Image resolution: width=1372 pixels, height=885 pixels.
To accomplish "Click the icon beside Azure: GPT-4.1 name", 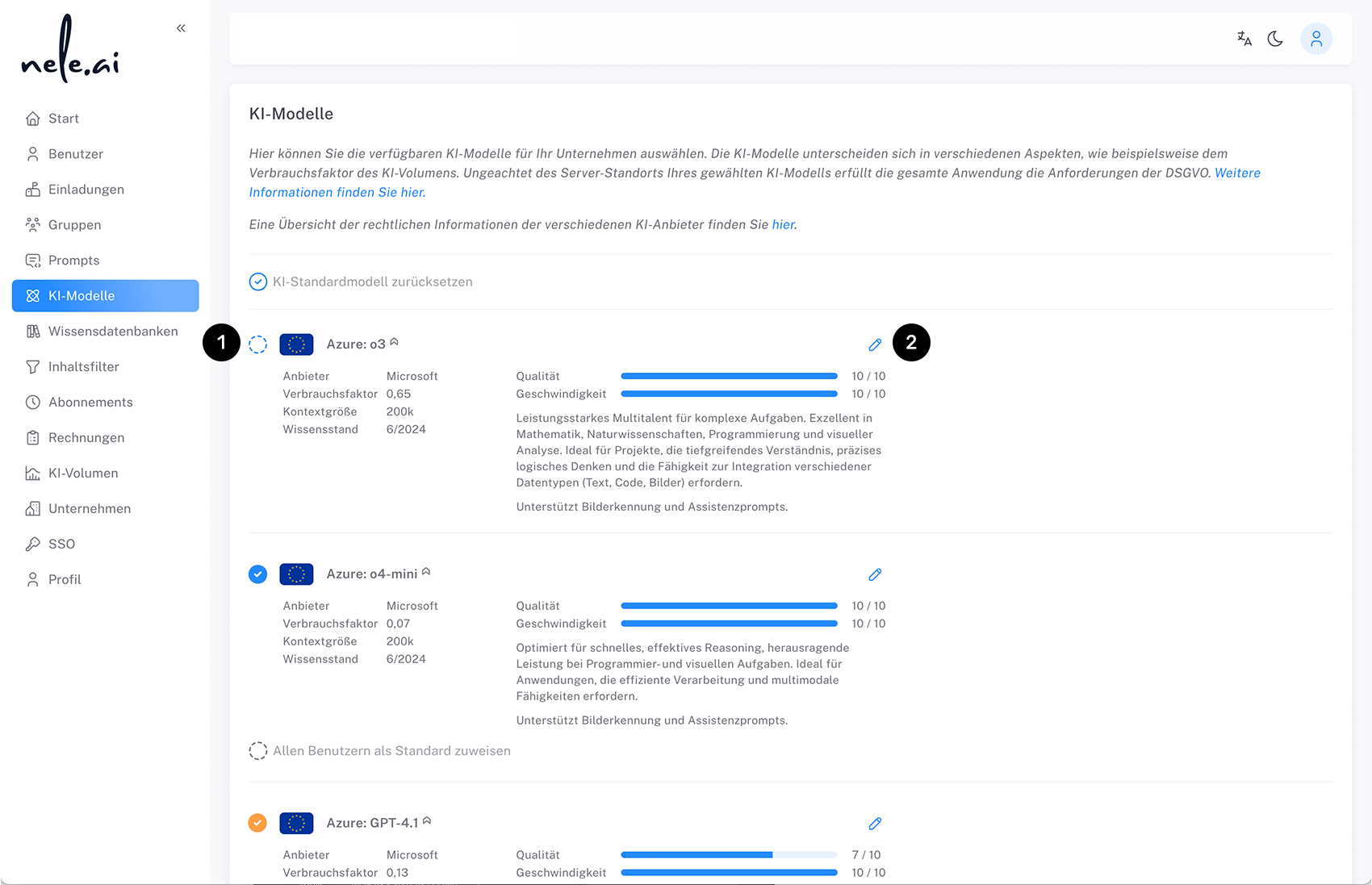I will pos(427,821).
